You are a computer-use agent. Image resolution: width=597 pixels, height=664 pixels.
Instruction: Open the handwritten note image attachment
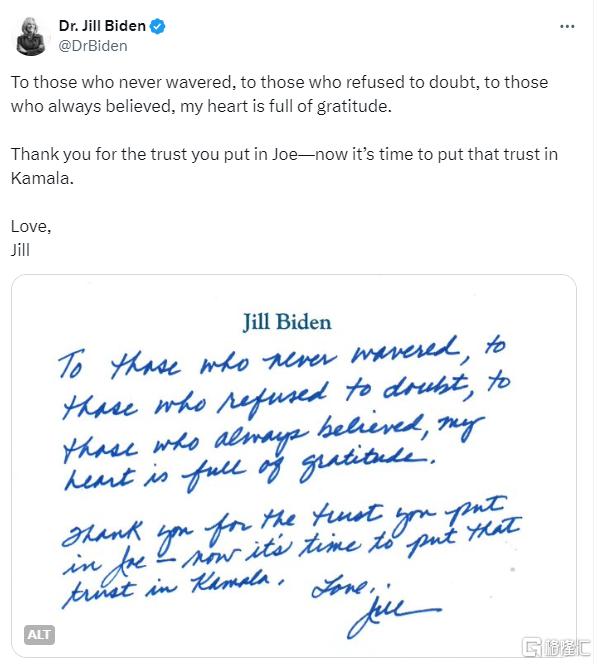294,465
